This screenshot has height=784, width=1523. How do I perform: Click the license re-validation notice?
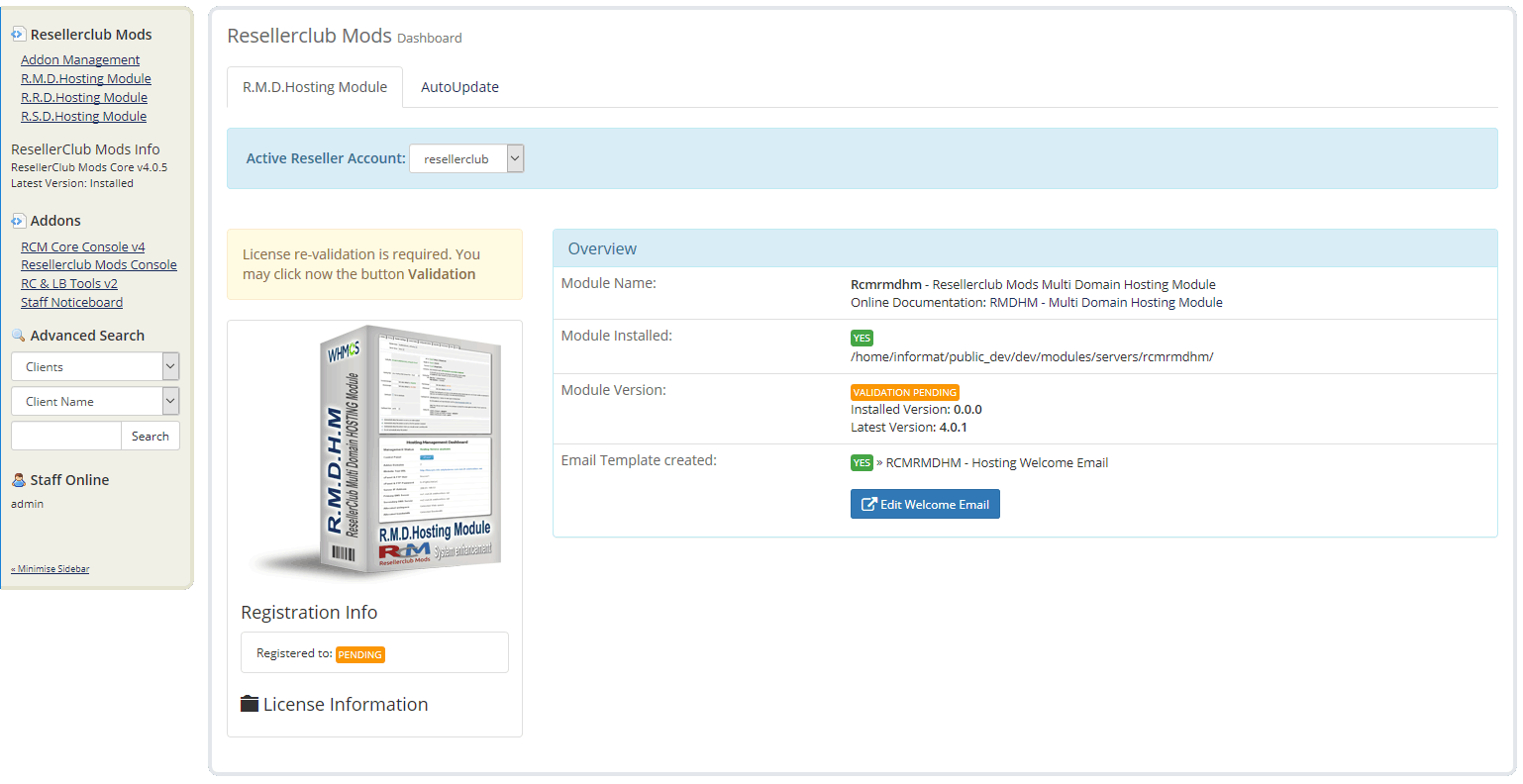[x=374, y=264]
